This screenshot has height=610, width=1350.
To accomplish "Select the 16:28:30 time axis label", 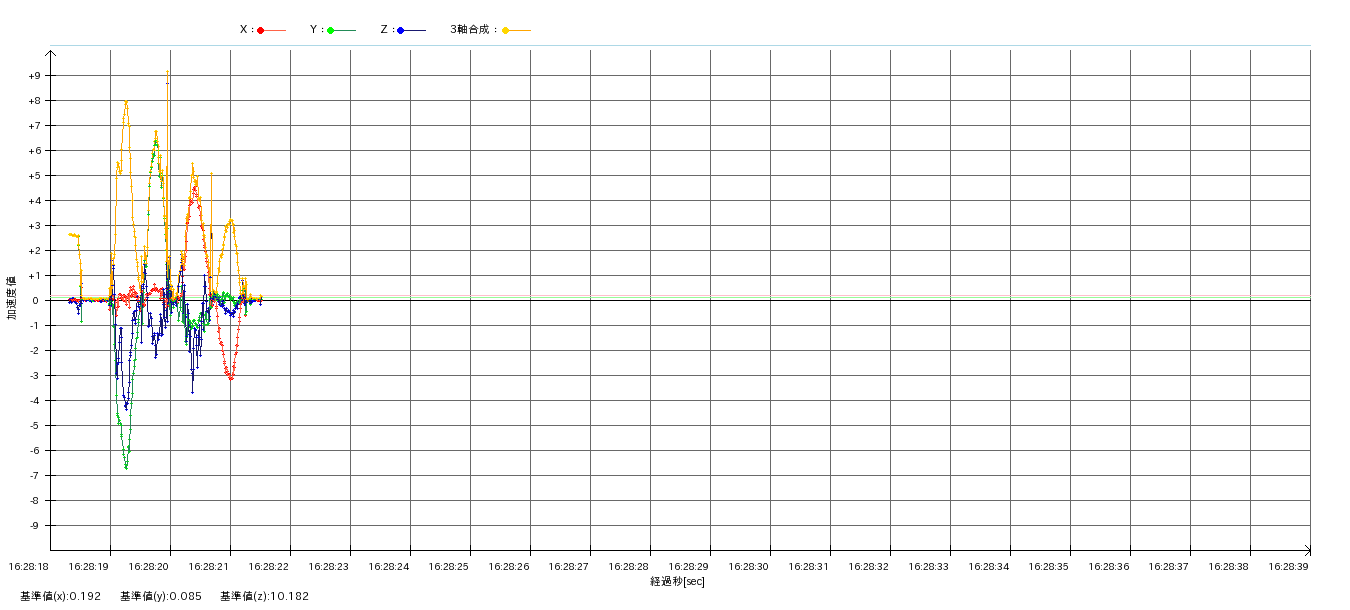I will click(748, 566).
